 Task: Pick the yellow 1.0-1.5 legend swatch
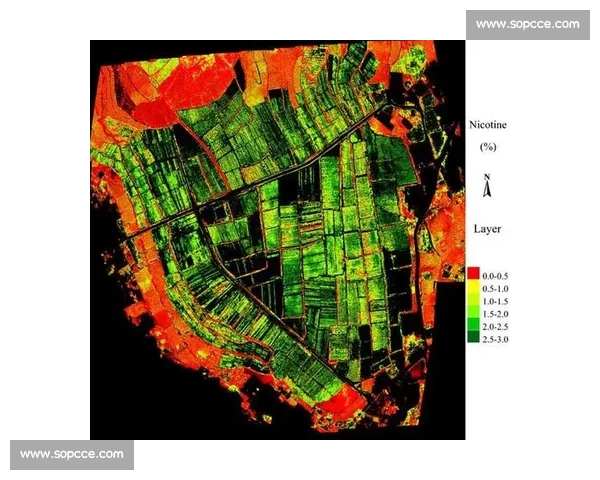tap(472, 300)
